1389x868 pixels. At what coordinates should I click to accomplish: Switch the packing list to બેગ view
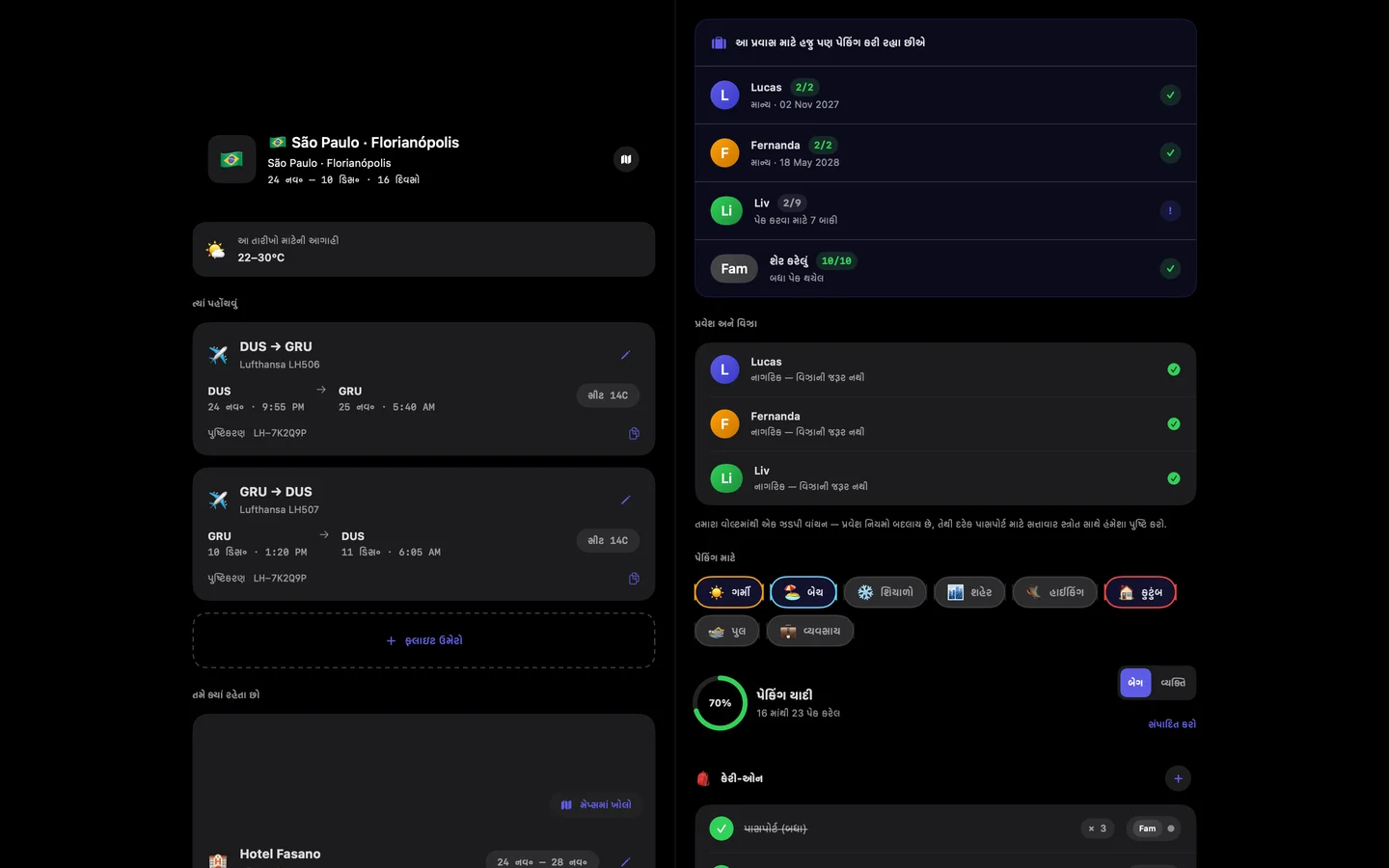pos(1135,683)
